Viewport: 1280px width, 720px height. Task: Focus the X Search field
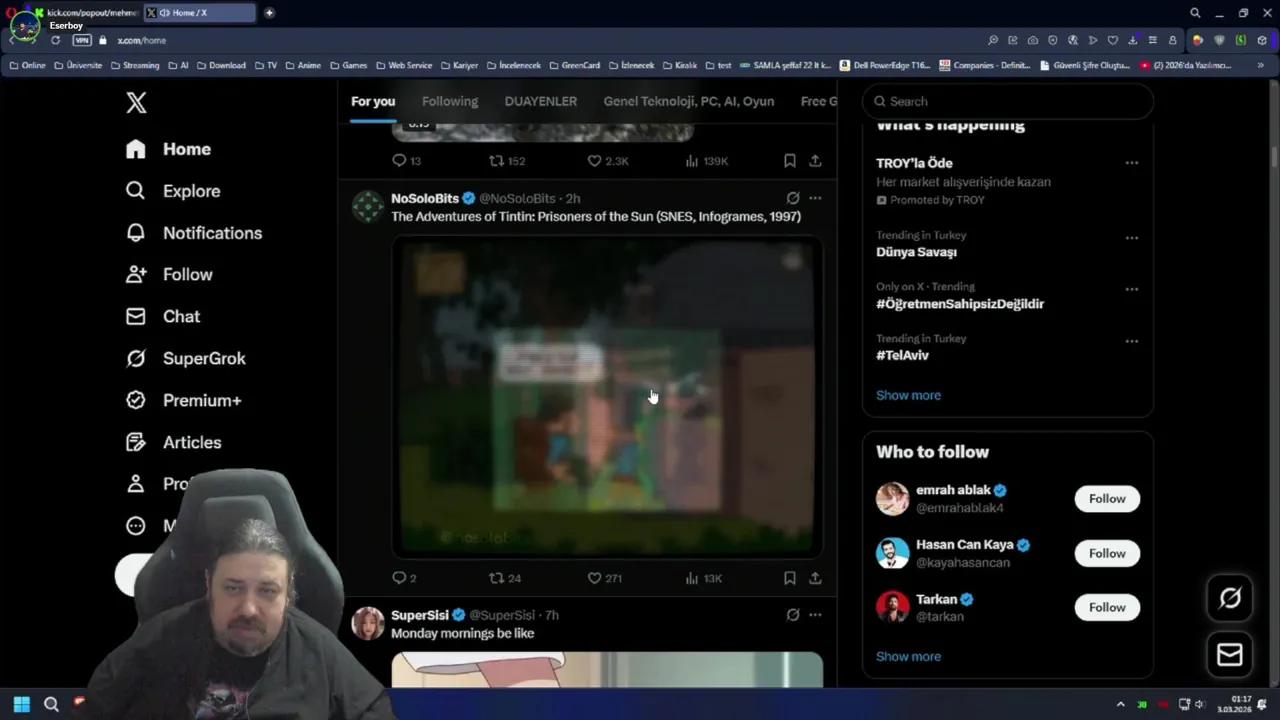pos(1008,101)
